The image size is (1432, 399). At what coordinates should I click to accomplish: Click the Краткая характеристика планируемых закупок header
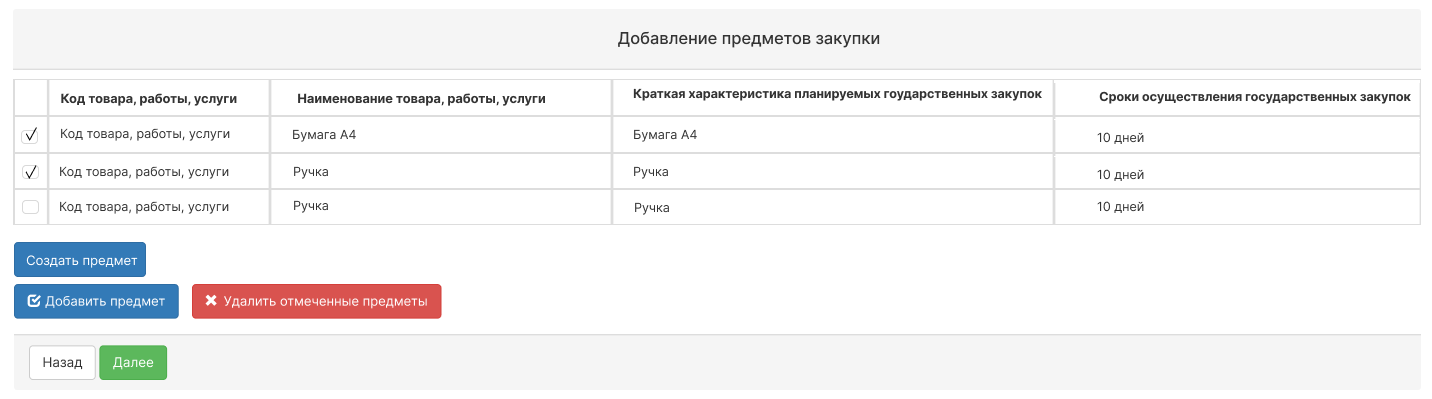click(x=837, y=94)
